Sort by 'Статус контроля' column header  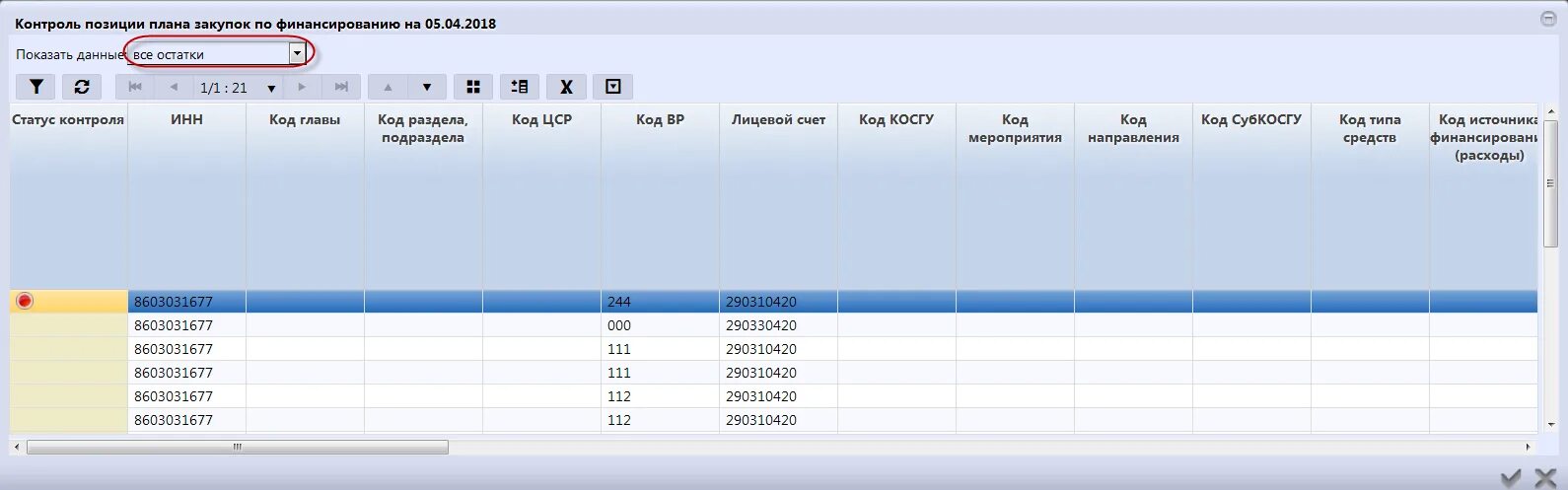pyautogui.click(x=68, y=195)
